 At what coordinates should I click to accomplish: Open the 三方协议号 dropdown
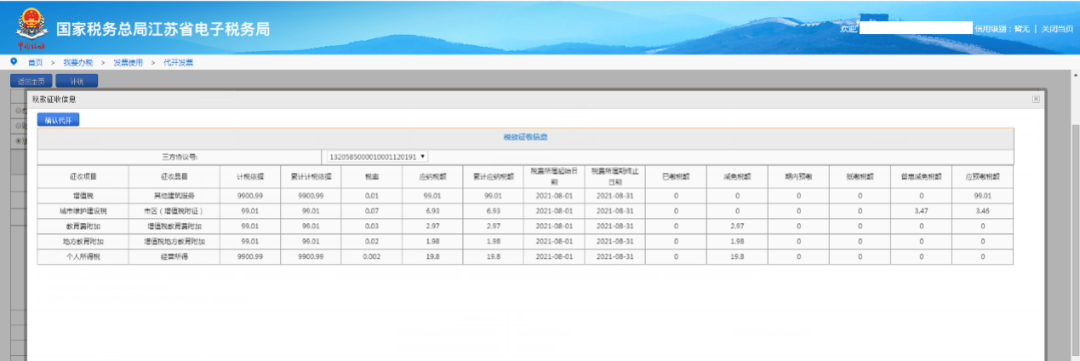(x=377, y=156)
